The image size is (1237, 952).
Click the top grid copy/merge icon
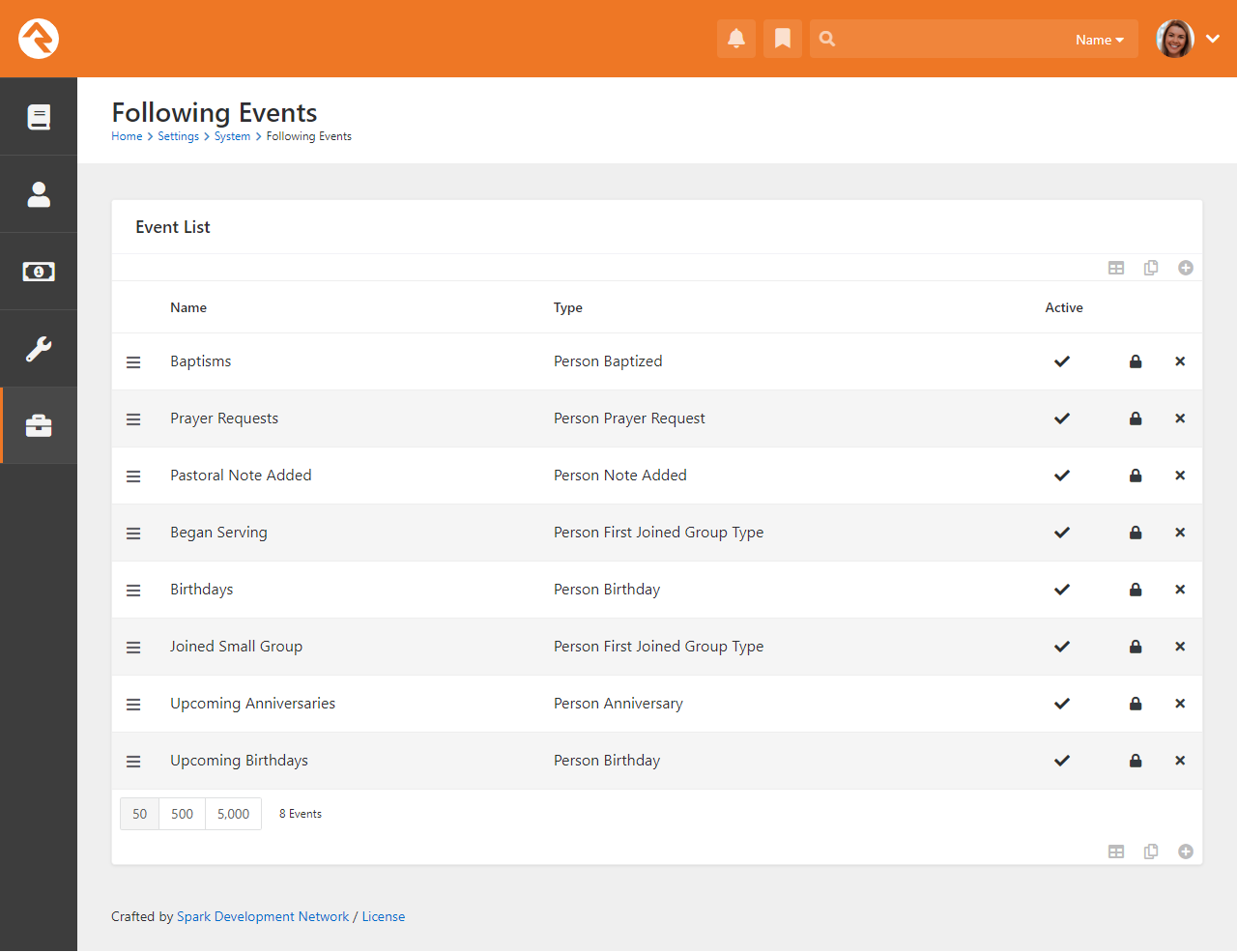1151,268
